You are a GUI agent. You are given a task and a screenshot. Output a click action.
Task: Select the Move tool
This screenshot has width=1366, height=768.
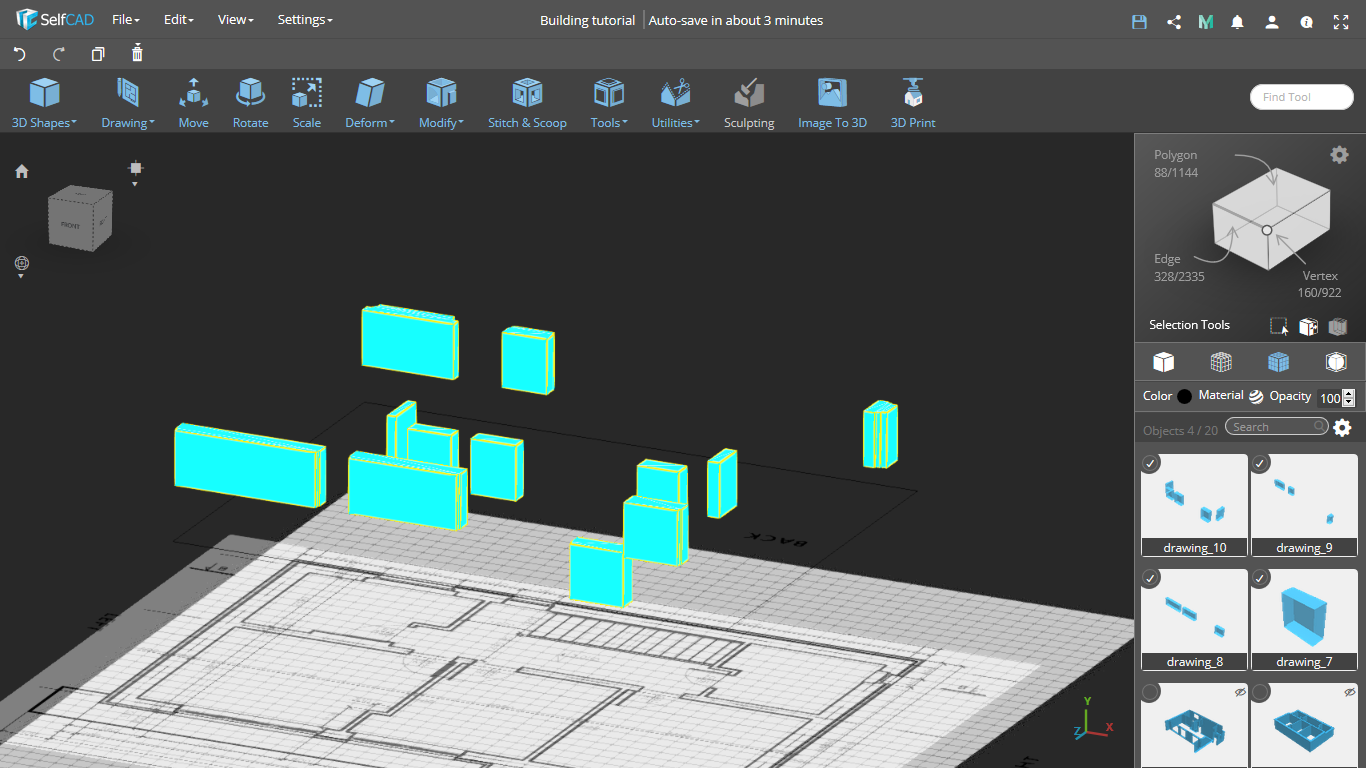(x=193, y=103)
